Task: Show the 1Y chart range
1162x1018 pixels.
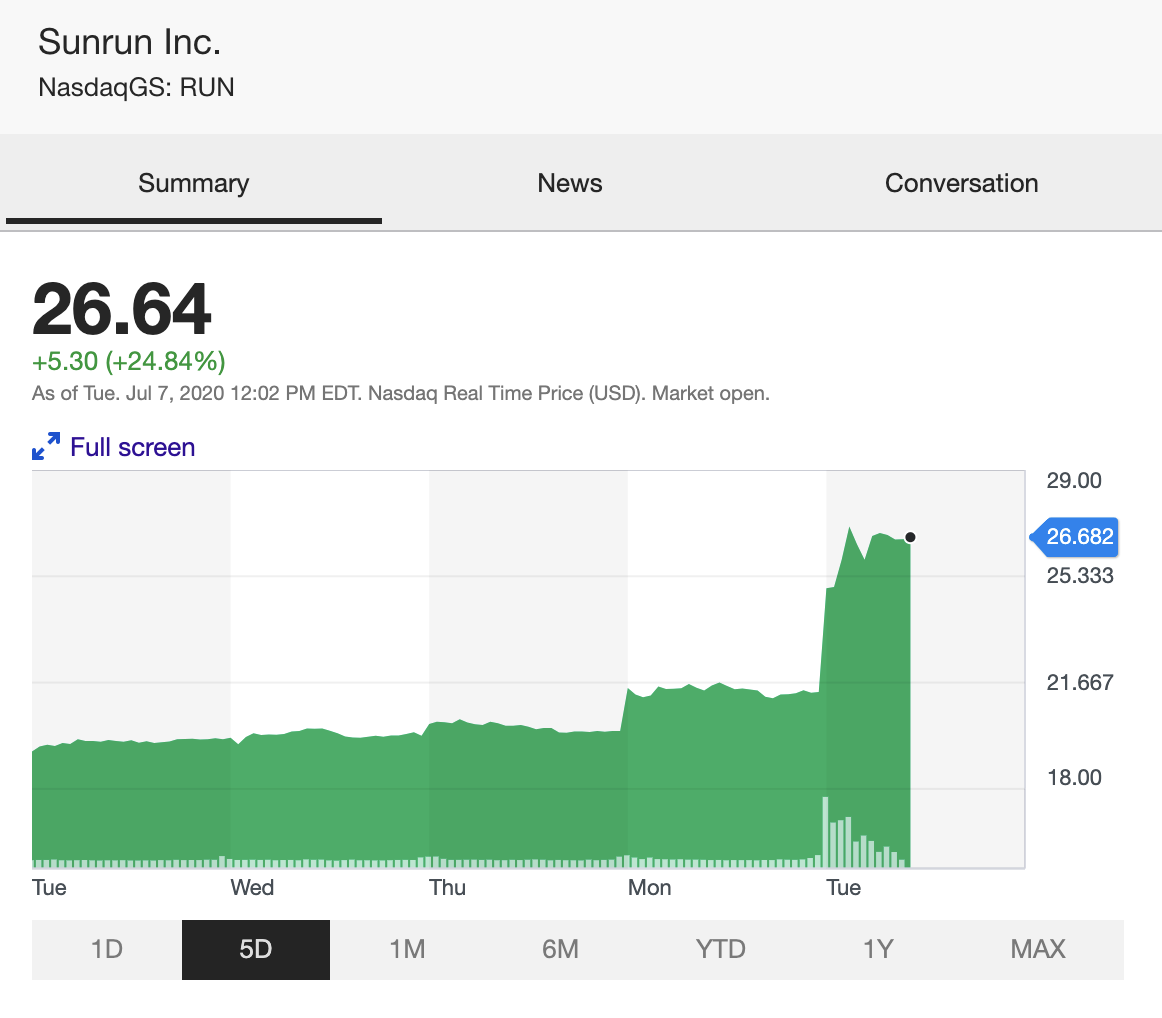Action: point(877,949)
